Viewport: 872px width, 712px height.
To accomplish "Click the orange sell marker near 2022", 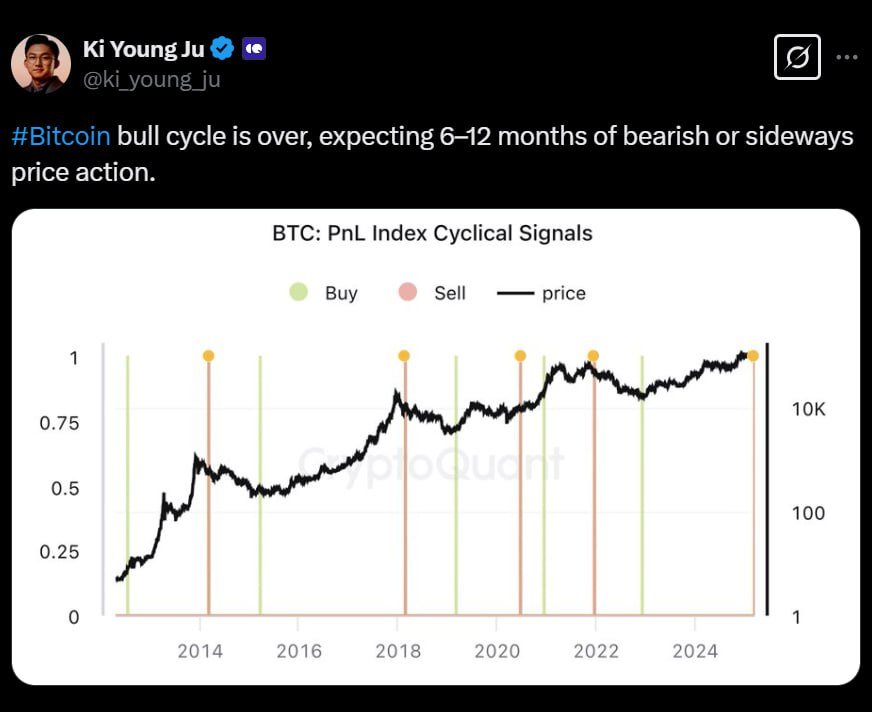I will (x=593, y=356).
